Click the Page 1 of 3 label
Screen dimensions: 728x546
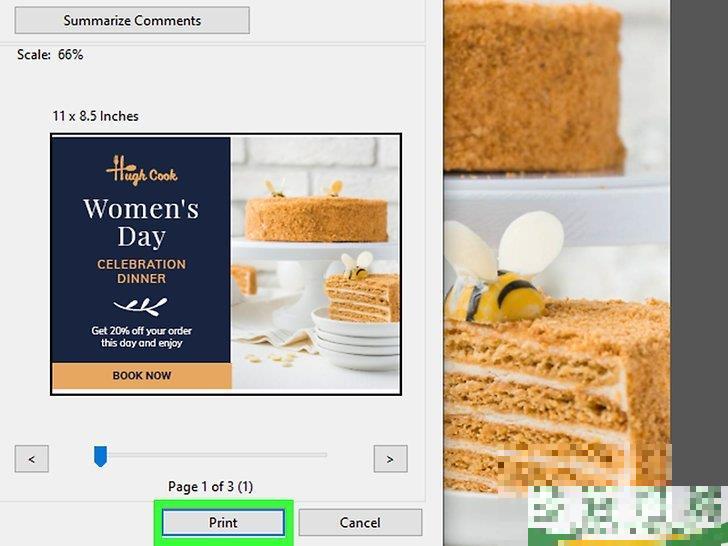click(210, 487)
